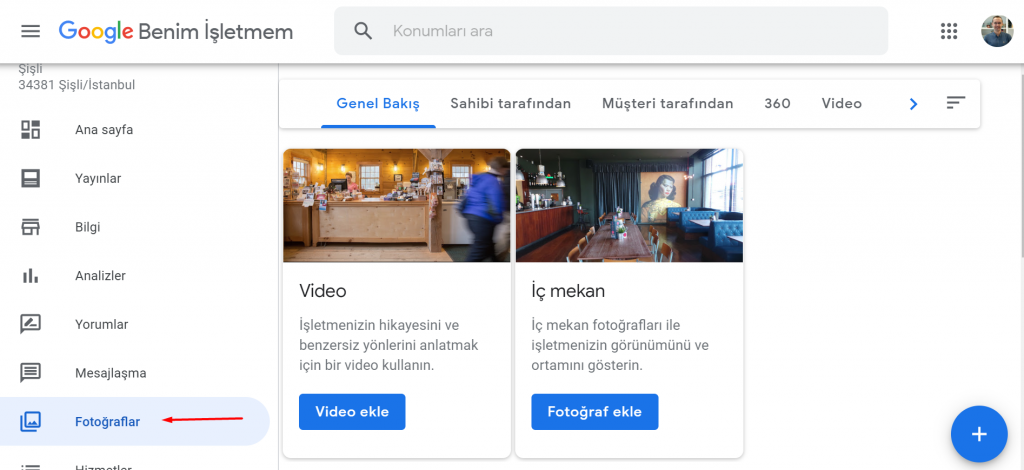Click the Google Benim İşletmem logo
This screenshot has width=1024, height=470.
(176, 31)
